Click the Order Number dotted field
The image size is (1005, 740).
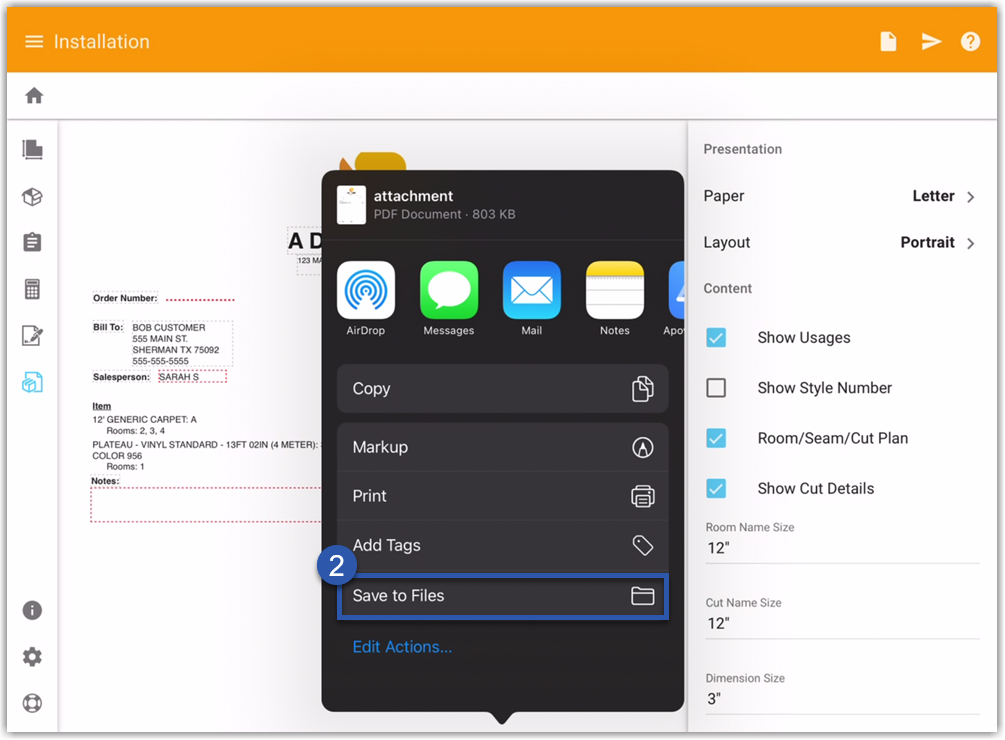[x=200, y=299]
